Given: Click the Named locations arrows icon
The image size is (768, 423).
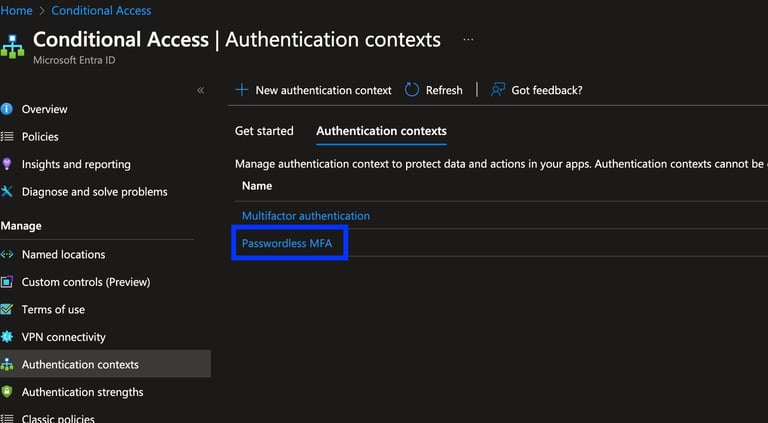Looking at the screenshot, I should point(6,254).
